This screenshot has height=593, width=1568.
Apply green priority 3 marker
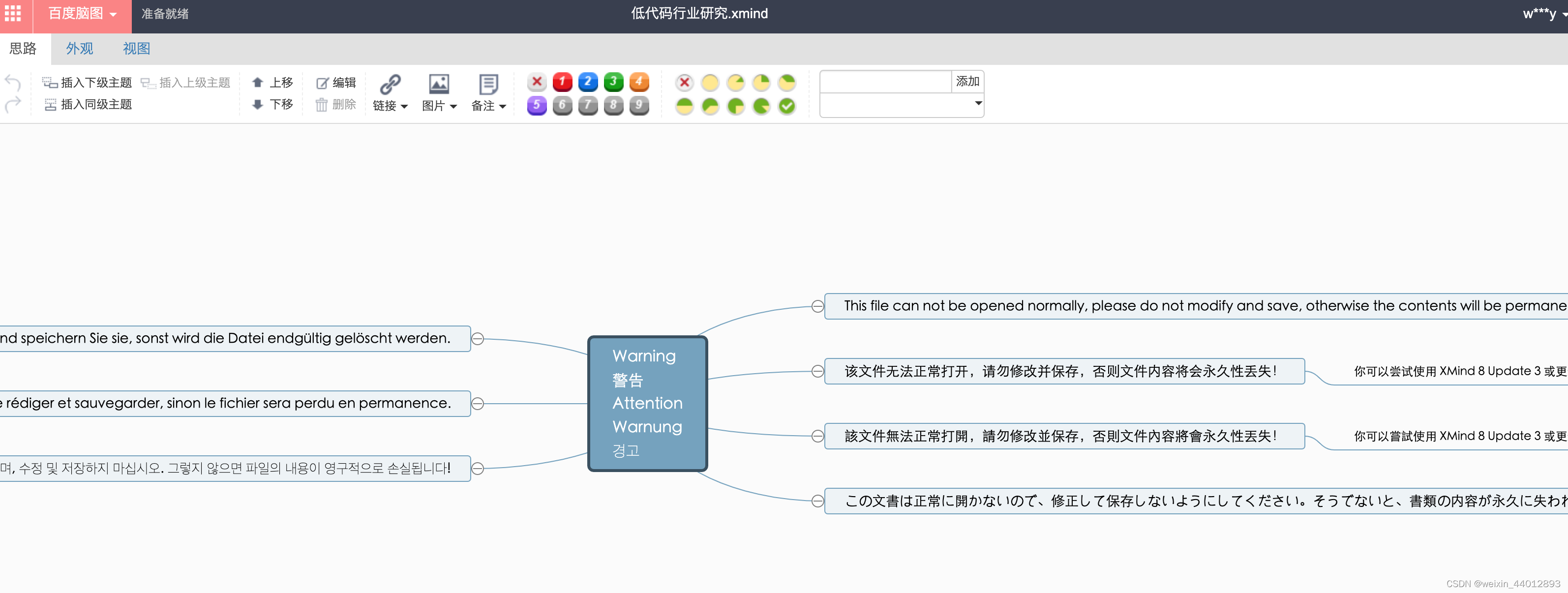(613, 82)
